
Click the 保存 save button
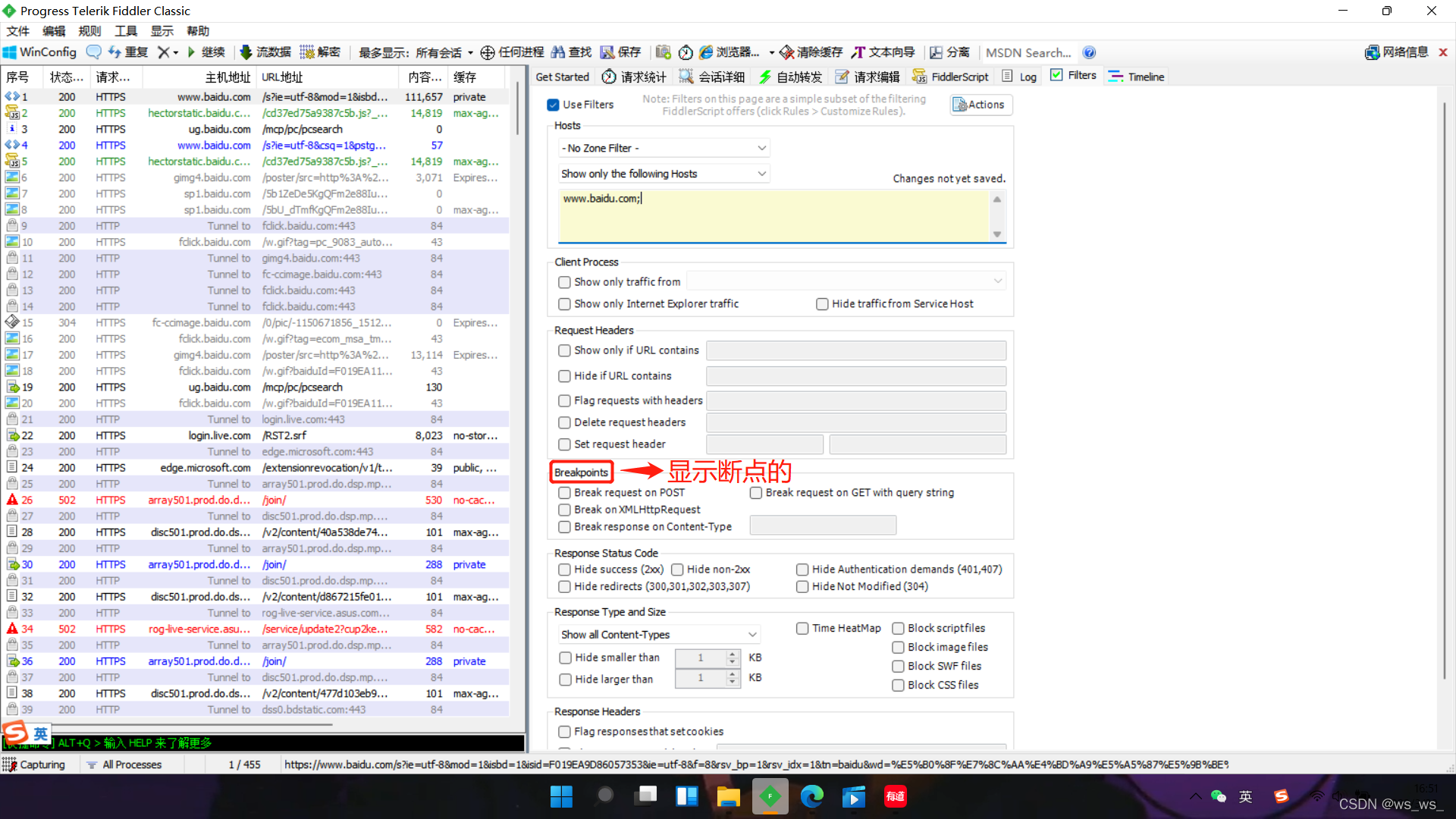point(621,52)
